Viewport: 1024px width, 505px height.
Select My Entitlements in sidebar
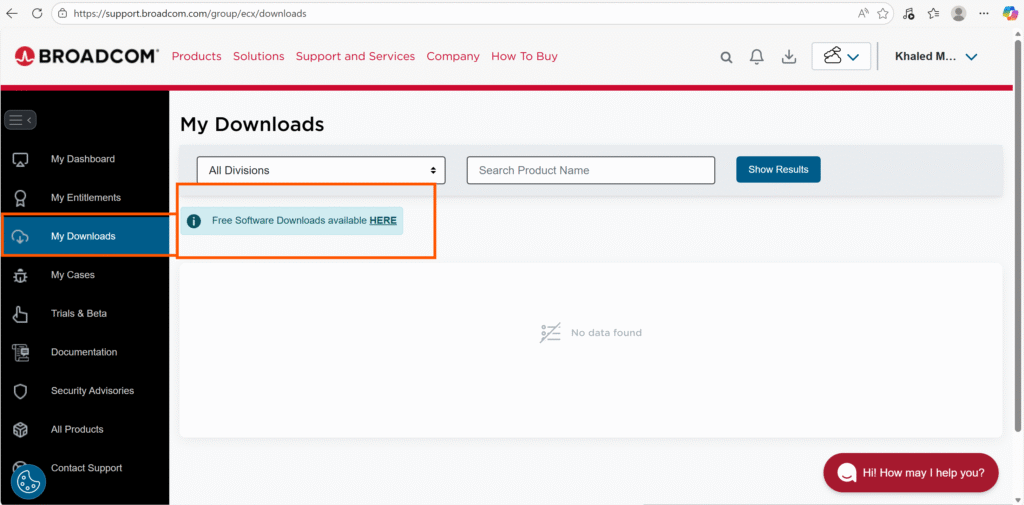[x=85, y=198]
